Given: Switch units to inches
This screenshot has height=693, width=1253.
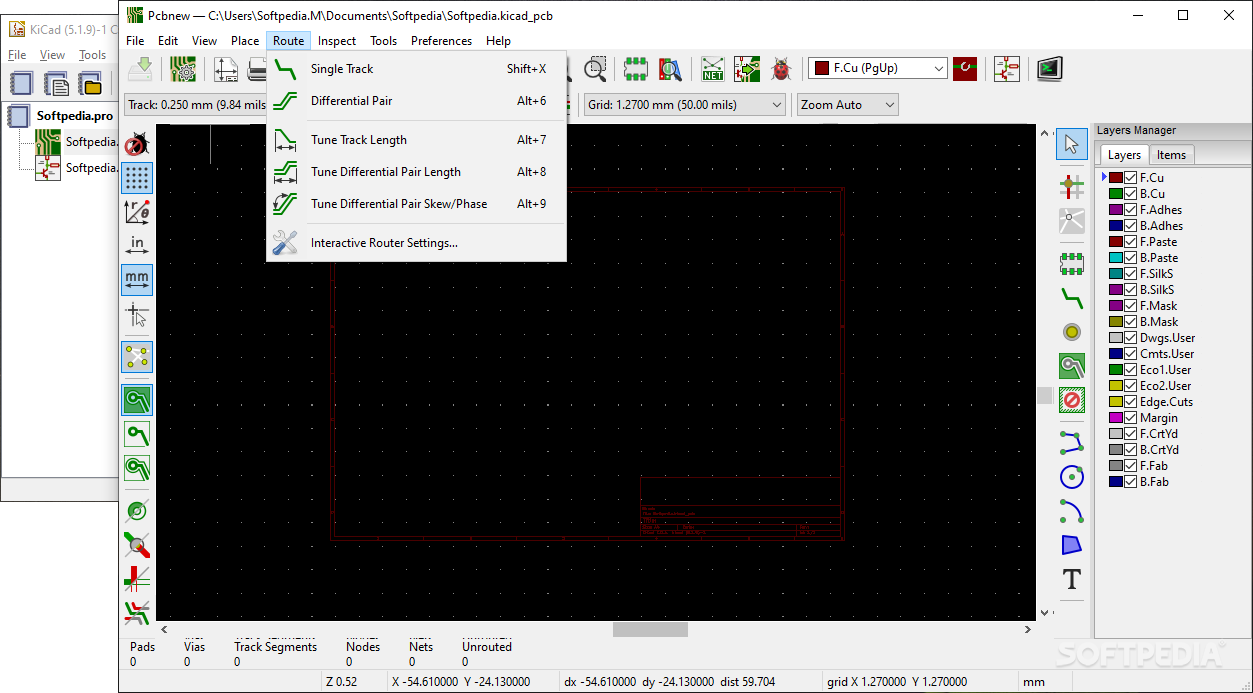Looking at the screenshot, I should click(x=137, y=246).
